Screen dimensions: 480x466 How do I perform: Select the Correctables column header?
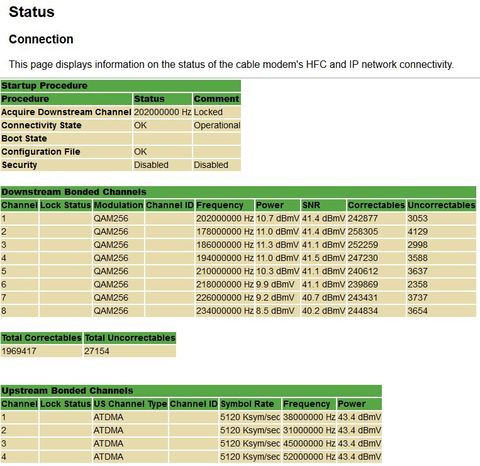click(376, 205)
